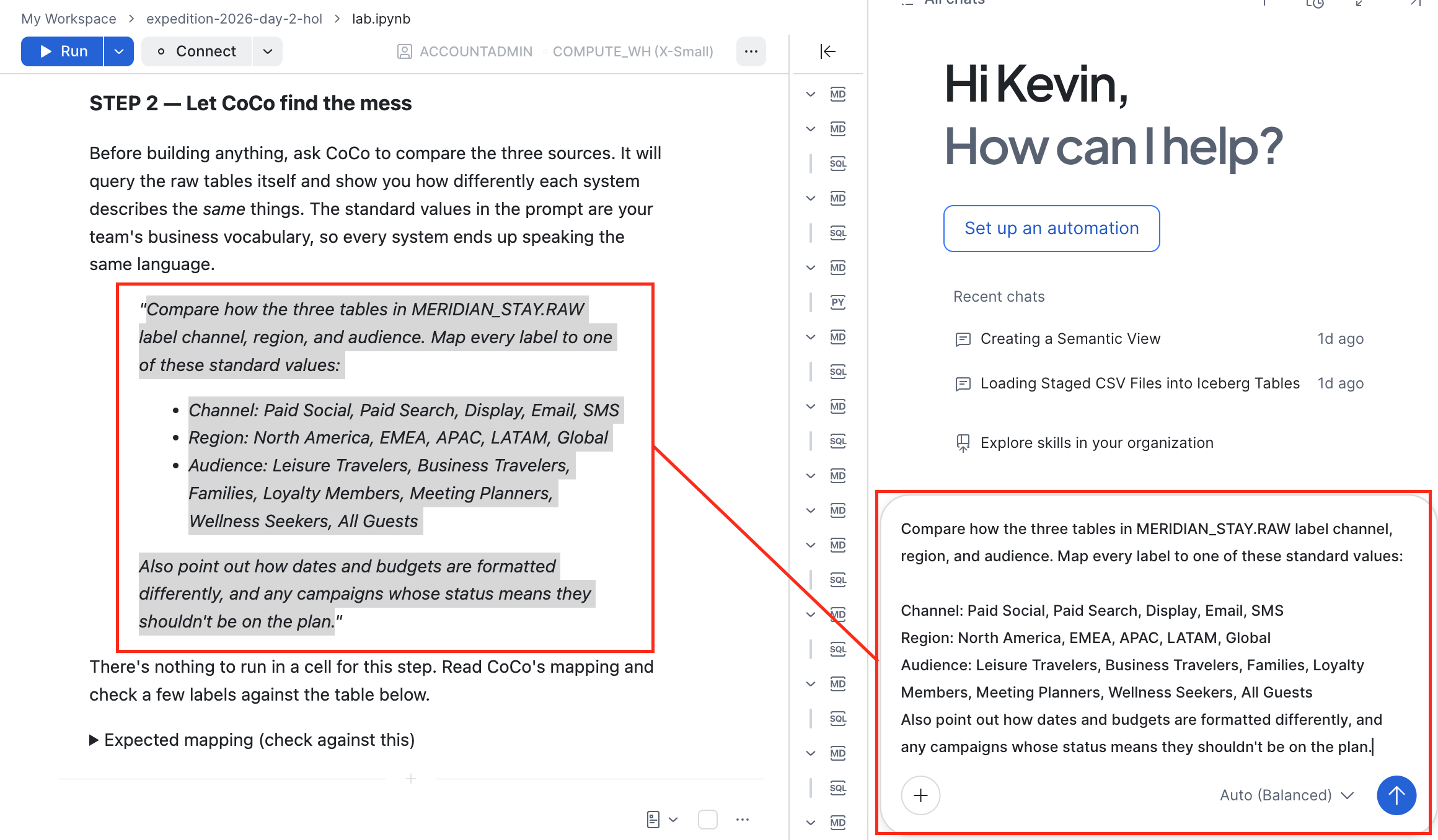Click Set up an automation
This screenshot has width=1438, height=840.
[x=1052, y=229]
